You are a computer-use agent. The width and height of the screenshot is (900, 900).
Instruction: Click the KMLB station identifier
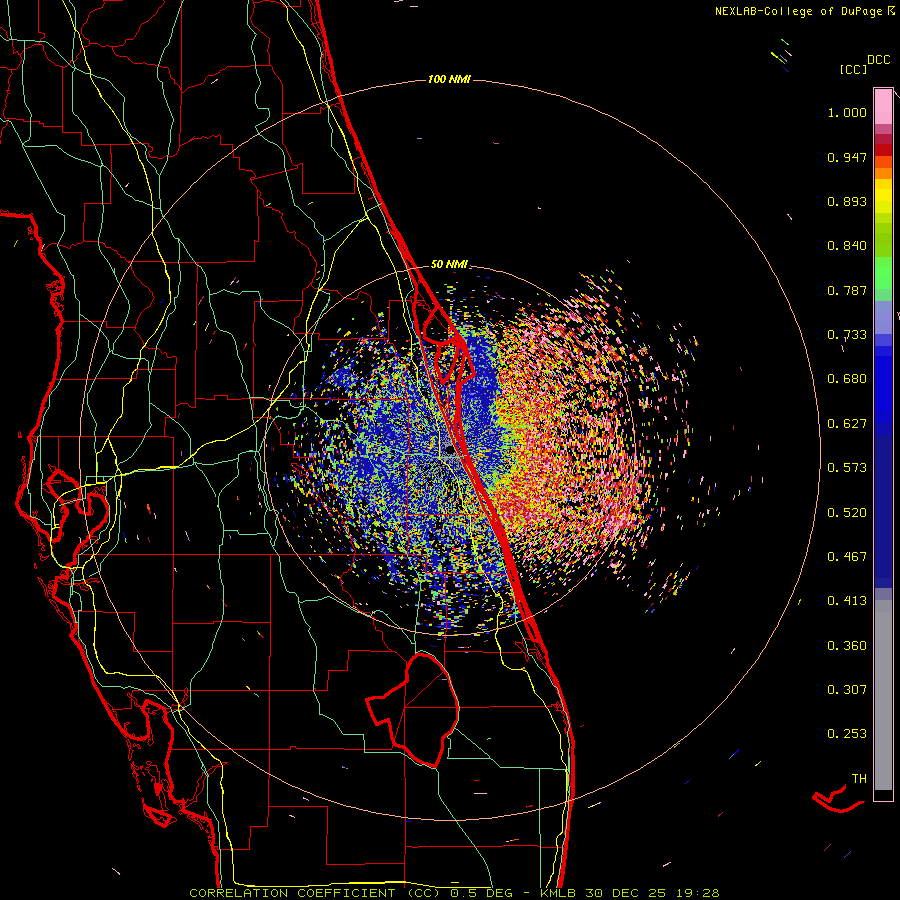coord(557,893)
